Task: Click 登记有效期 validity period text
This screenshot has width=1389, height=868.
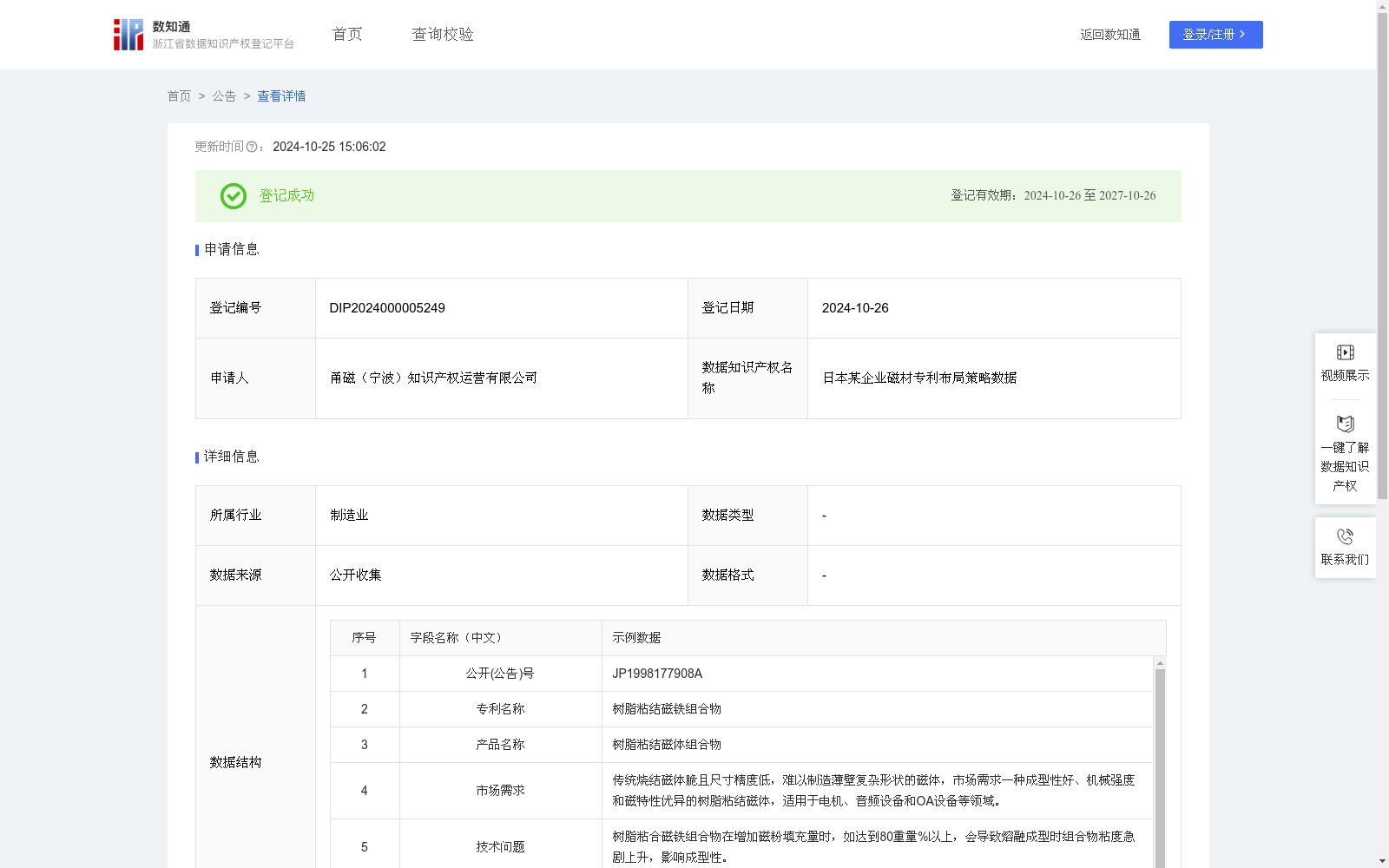Action: (x=1053, y=196)
